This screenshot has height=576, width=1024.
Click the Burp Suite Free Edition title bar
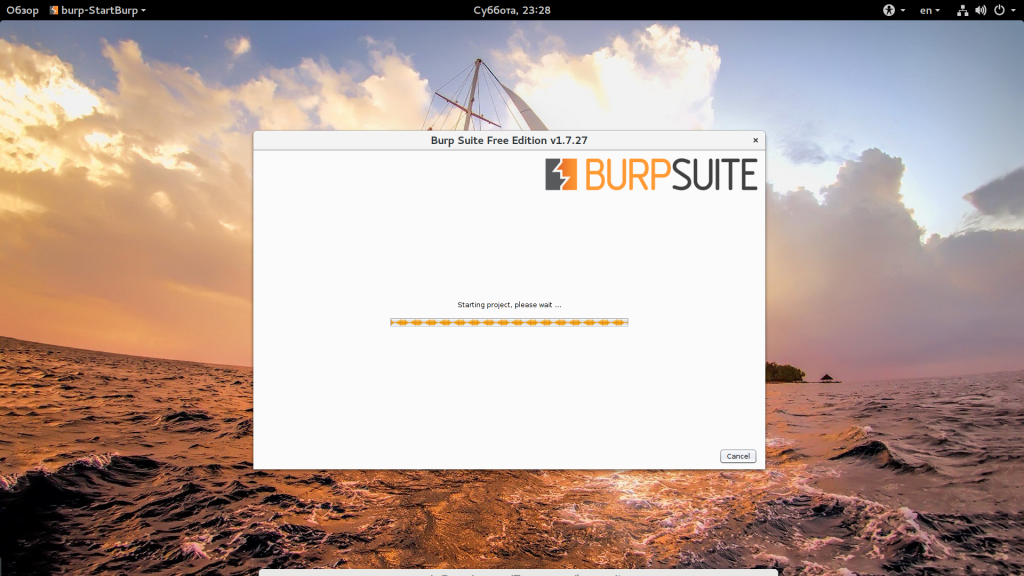(509, 140)
